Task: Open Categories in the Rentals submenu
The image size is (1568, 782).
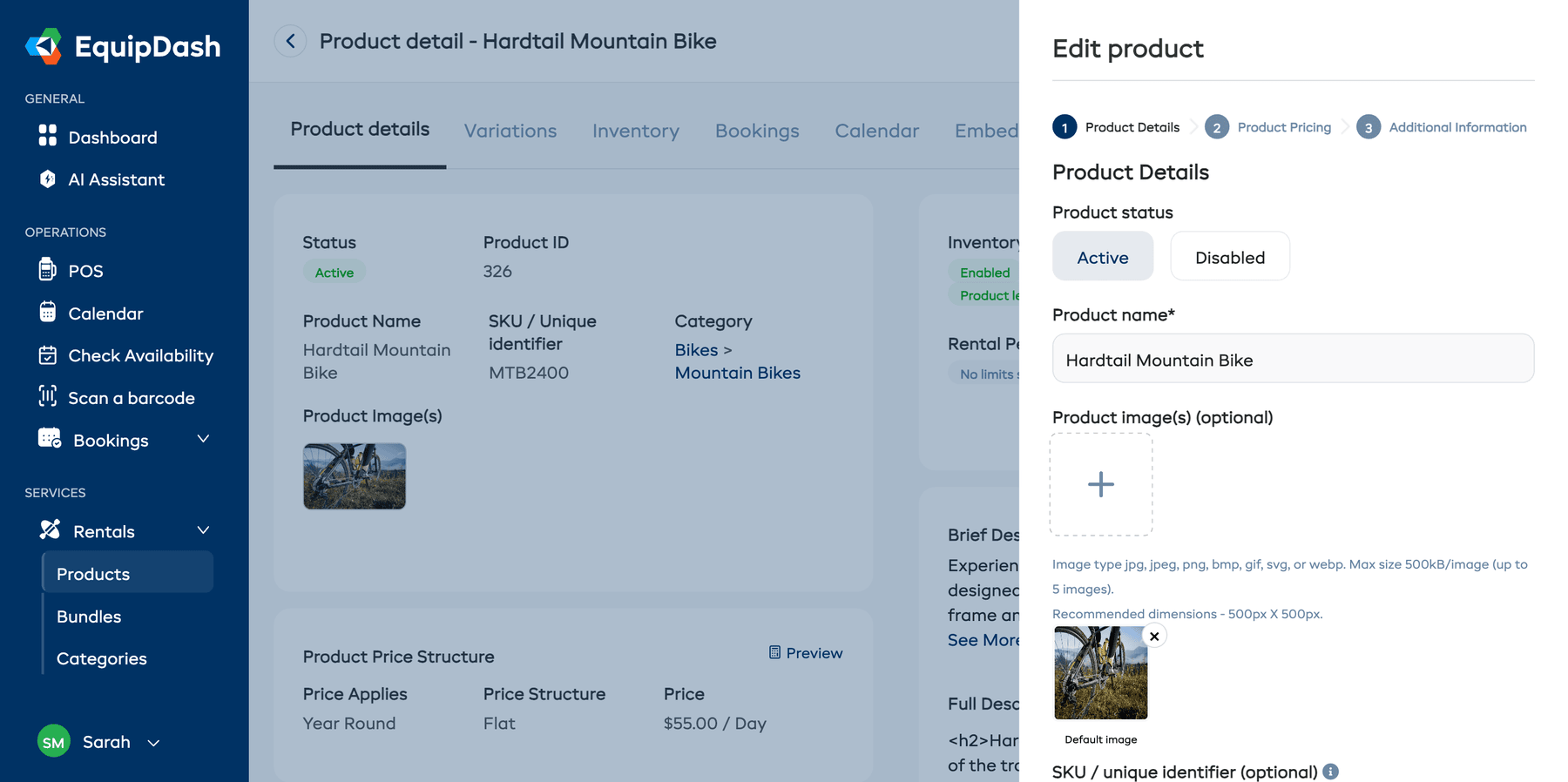Action: (102, 659)
